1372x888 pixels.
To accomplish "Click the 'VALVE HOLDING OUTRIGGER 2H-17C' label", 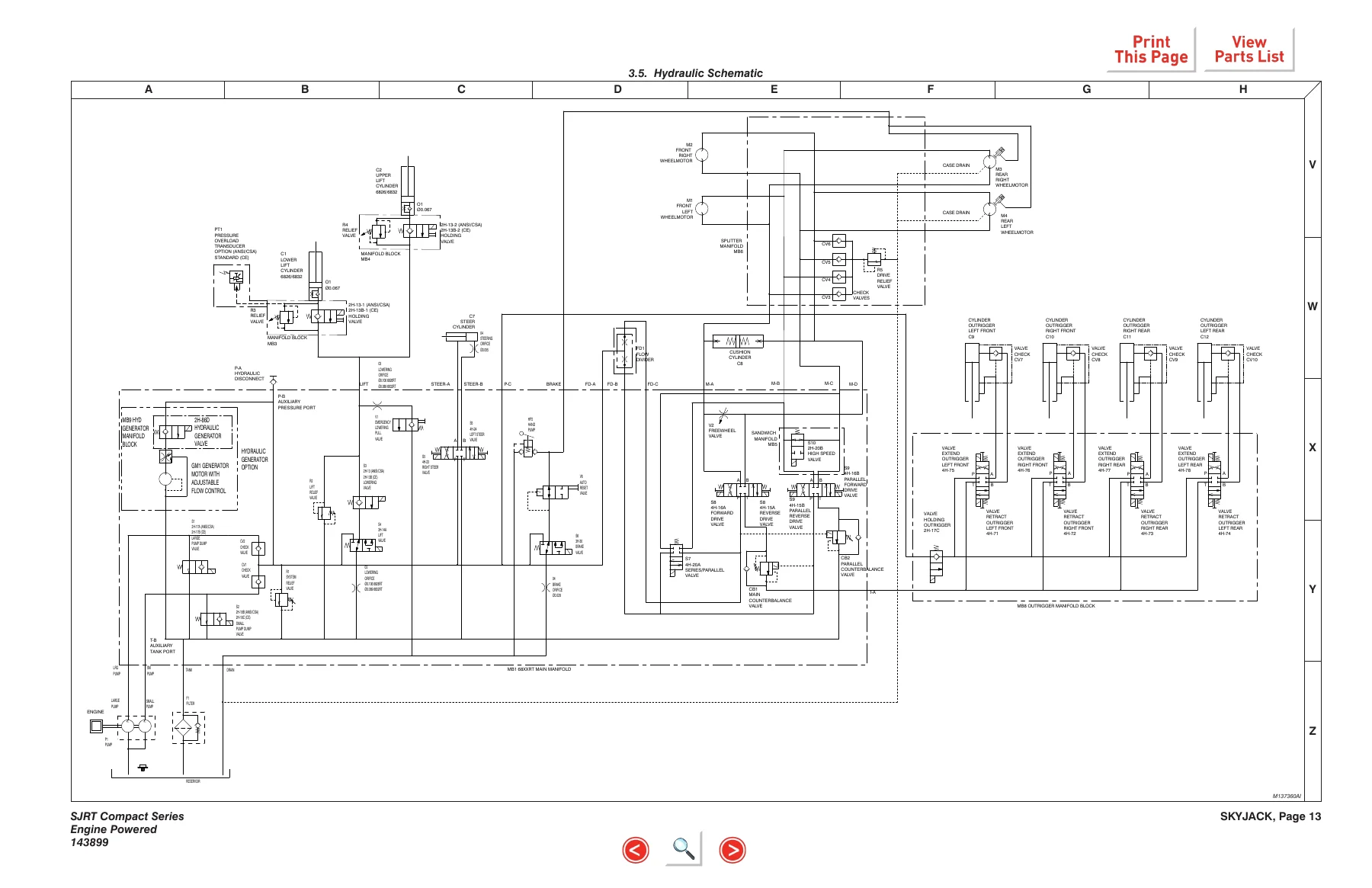I will click(x=937, y=522).
